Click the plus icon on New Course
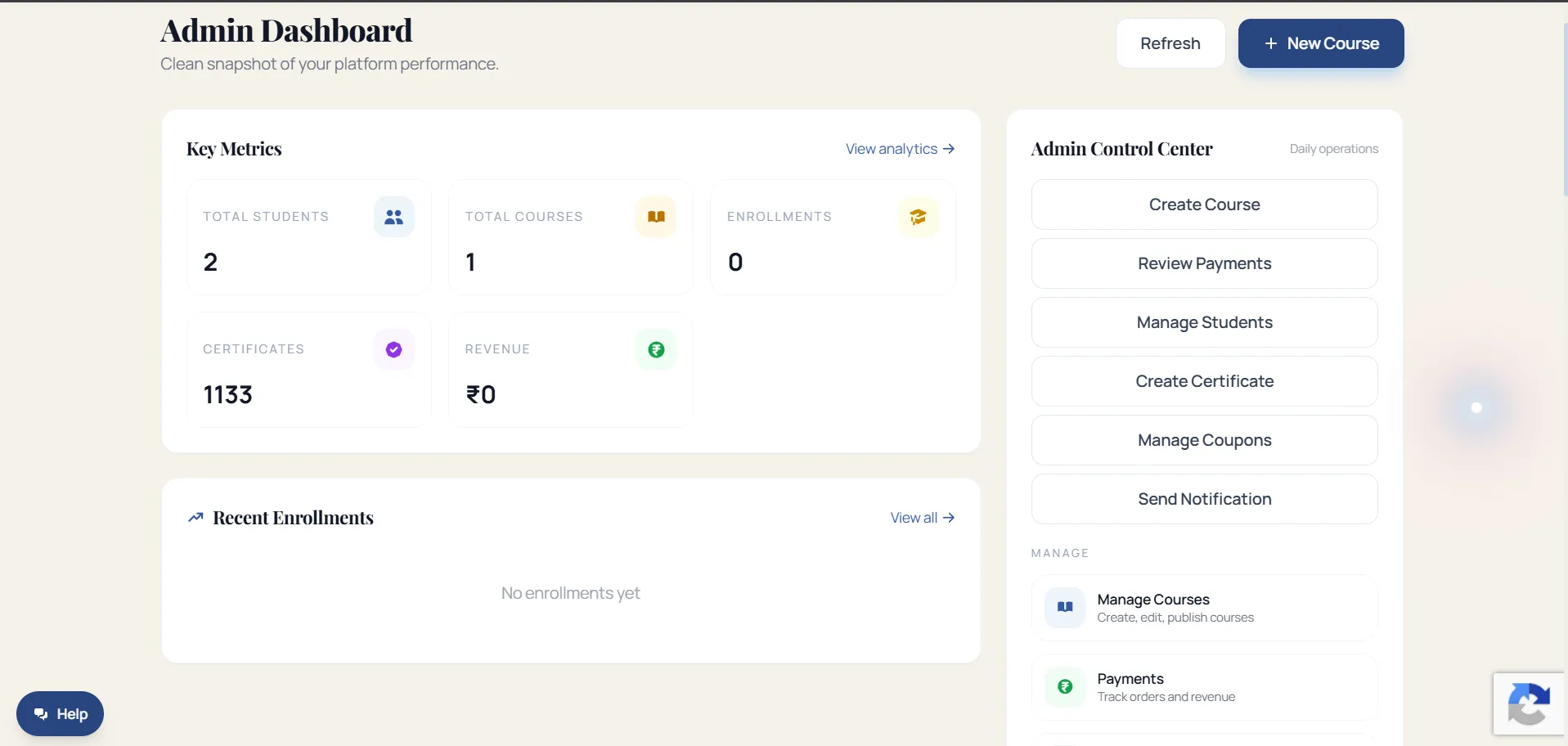This screenshot has width=1568, height=746. 1270,43
